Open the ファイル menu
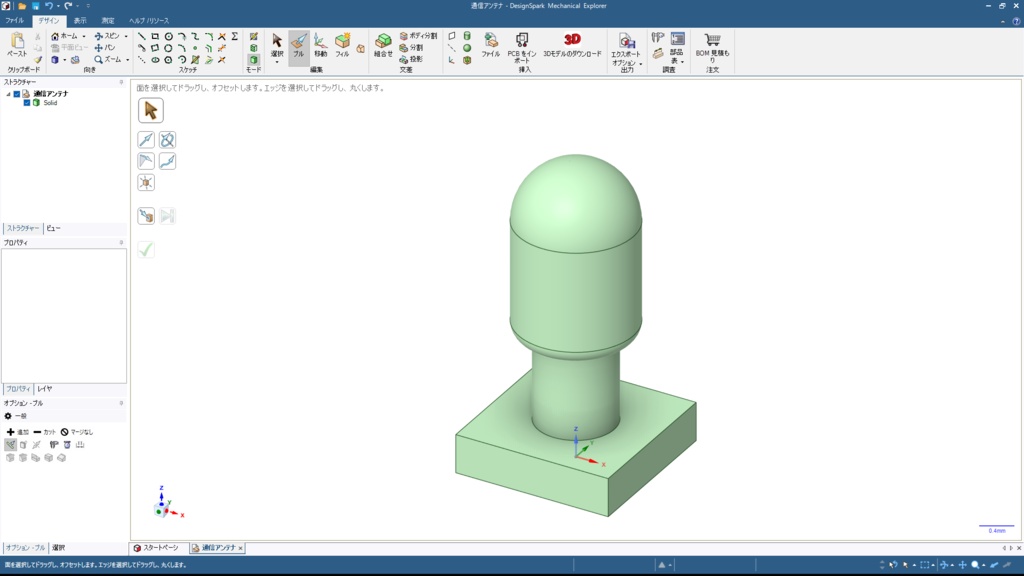 (x=14, y=21)
